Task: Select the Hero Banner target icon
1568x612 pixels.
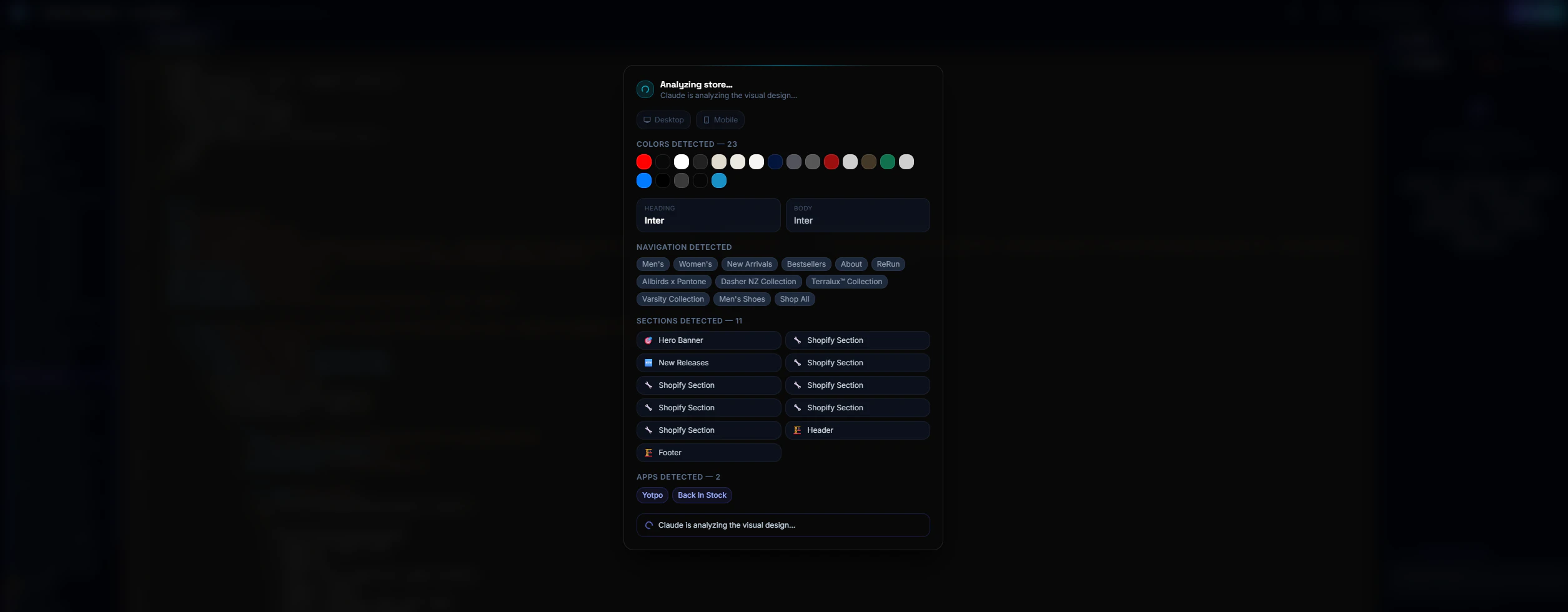Action: coord(649,340)
